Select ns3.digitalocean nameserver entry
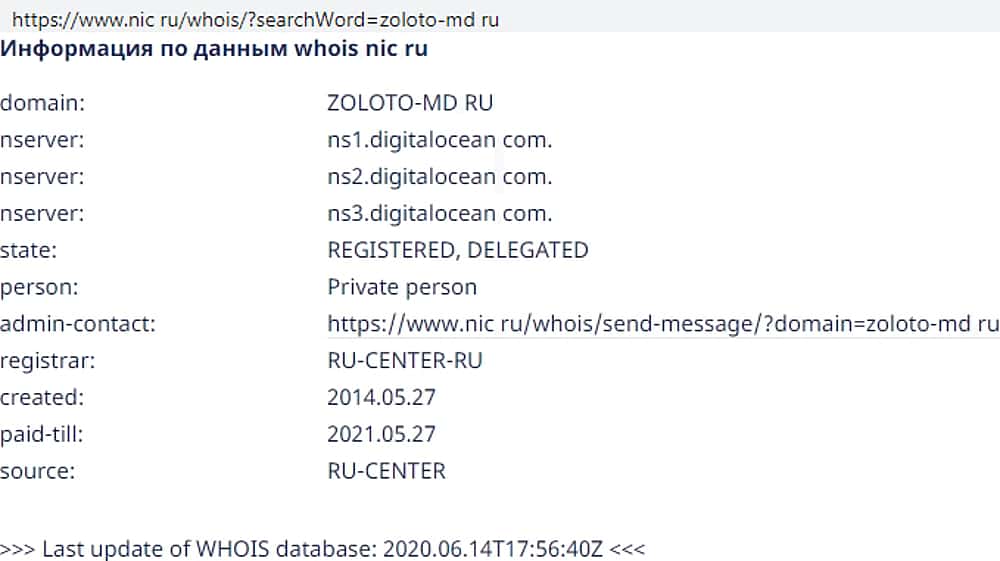Screen dimensions: 1000x561 pos(440,214)
